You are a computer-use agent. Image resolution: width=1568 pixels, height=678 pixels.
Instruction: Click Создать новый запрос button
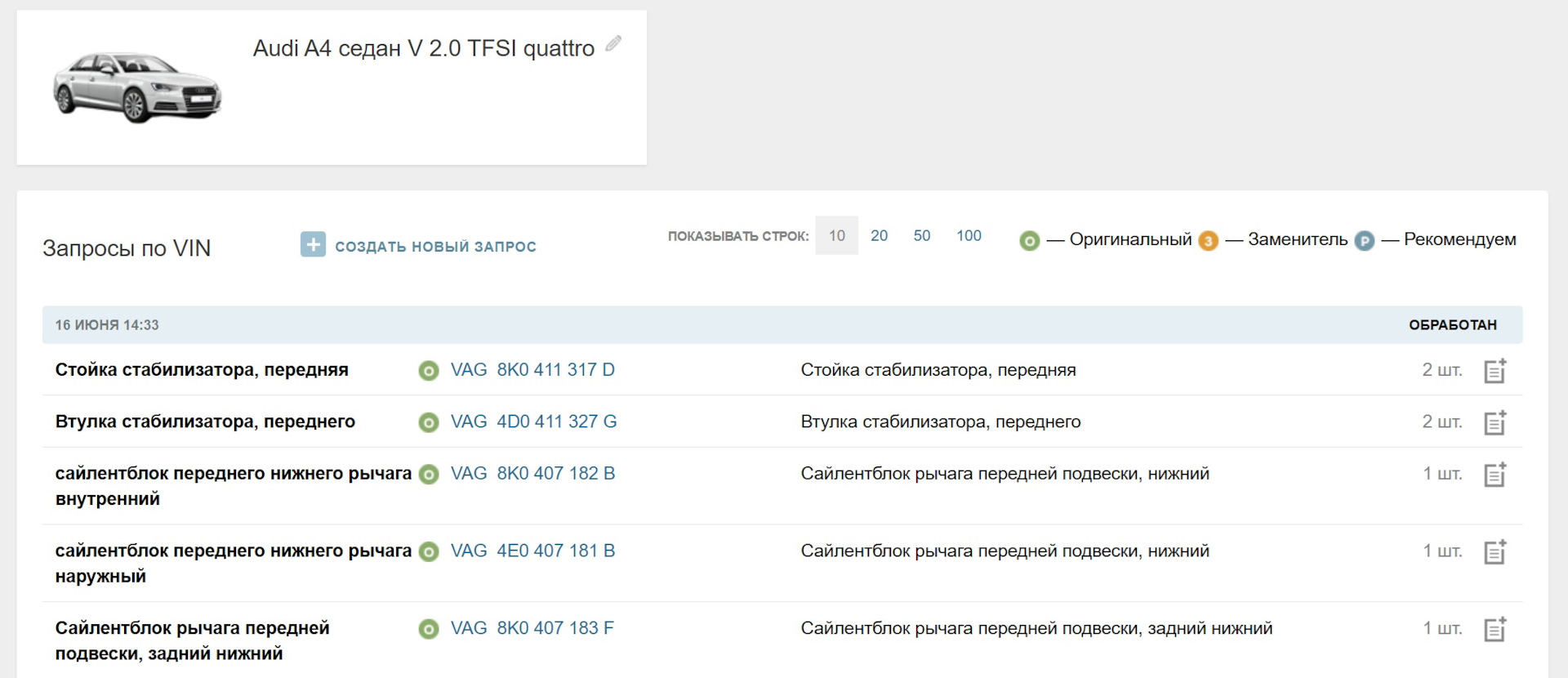435,247
